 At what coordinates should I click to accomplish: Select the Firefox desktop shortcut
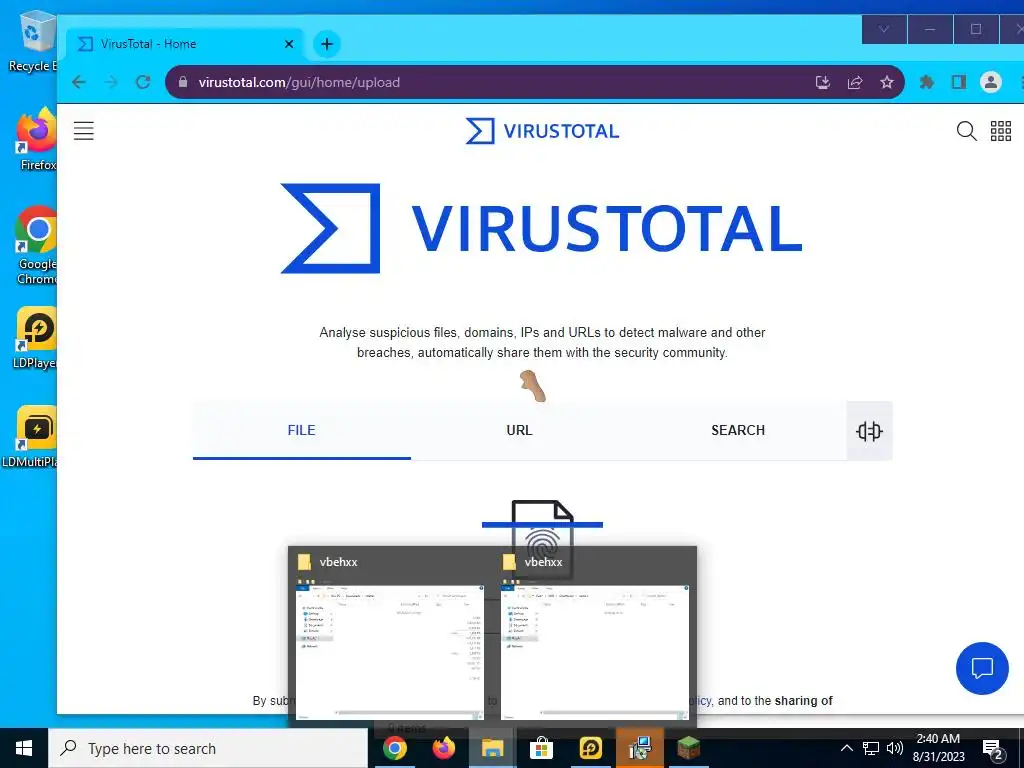click(37, 140)
